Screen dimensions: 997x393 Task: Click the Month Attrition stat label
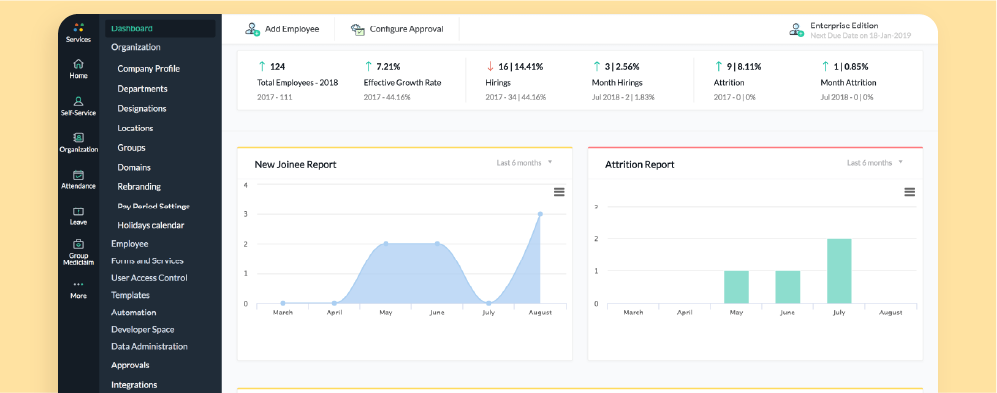click(849, 83)
